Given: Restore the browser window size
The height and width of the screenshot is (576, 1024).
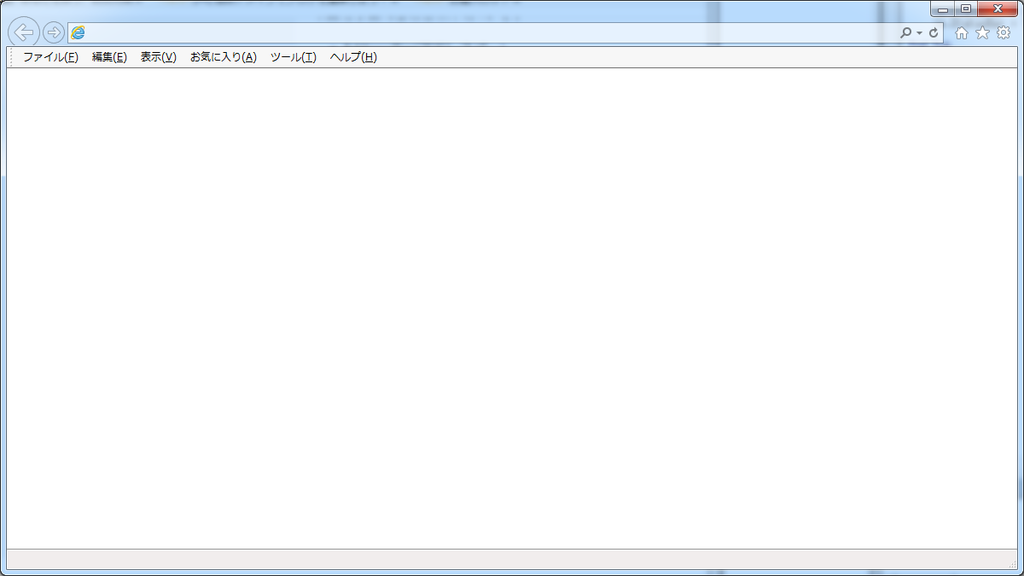Looking at the screenshot, I should tap(967, 8).
